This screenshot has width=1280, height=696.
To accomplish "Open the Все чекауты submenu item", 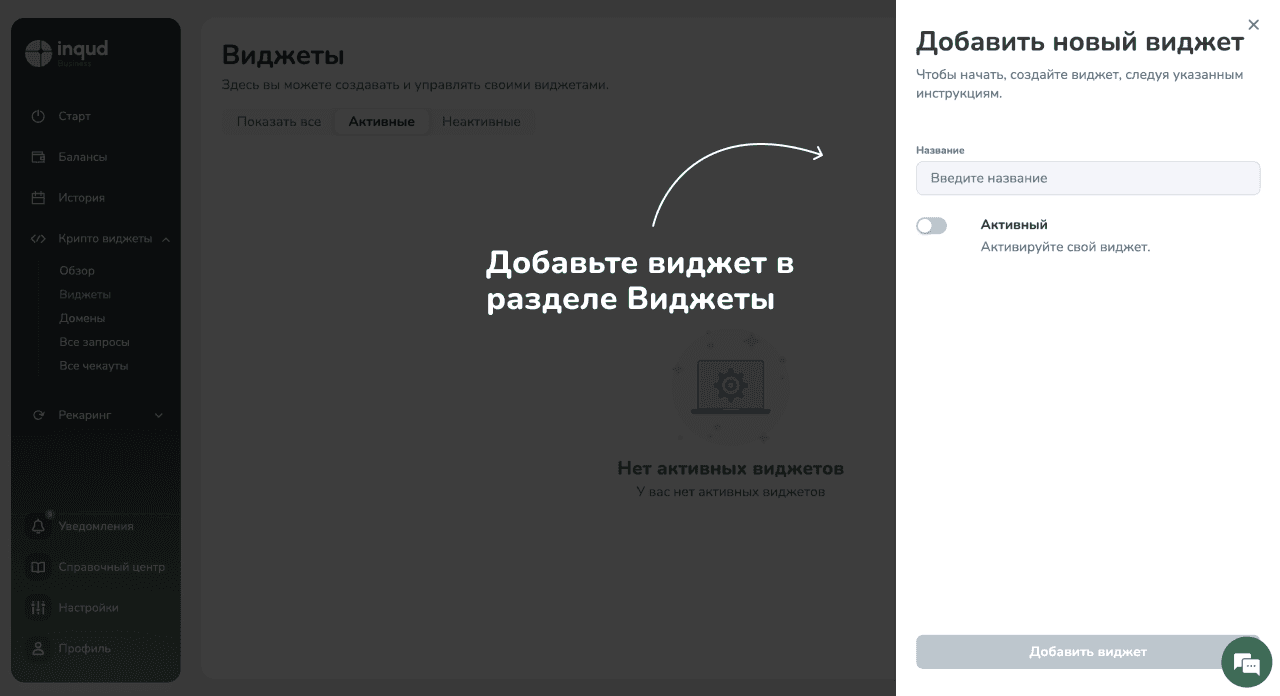I will pos(94,366).
